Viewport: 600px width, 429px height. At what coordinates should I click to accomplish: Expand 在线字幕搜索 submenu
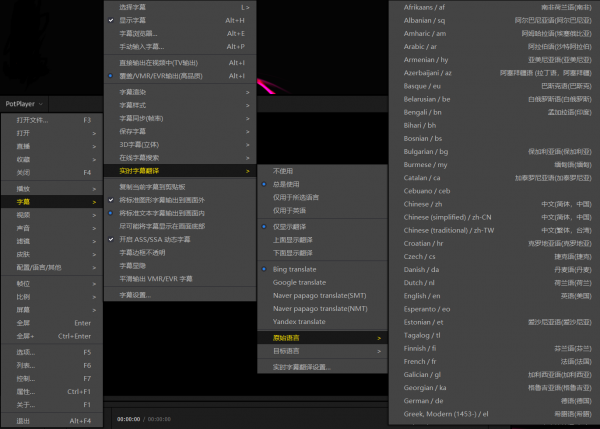(x=180, y=158)
